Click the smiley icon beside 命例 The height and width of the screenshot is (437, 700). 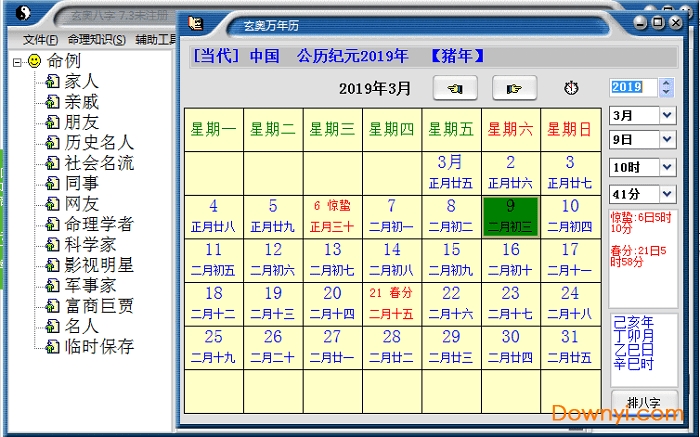(x=34, y=61)
